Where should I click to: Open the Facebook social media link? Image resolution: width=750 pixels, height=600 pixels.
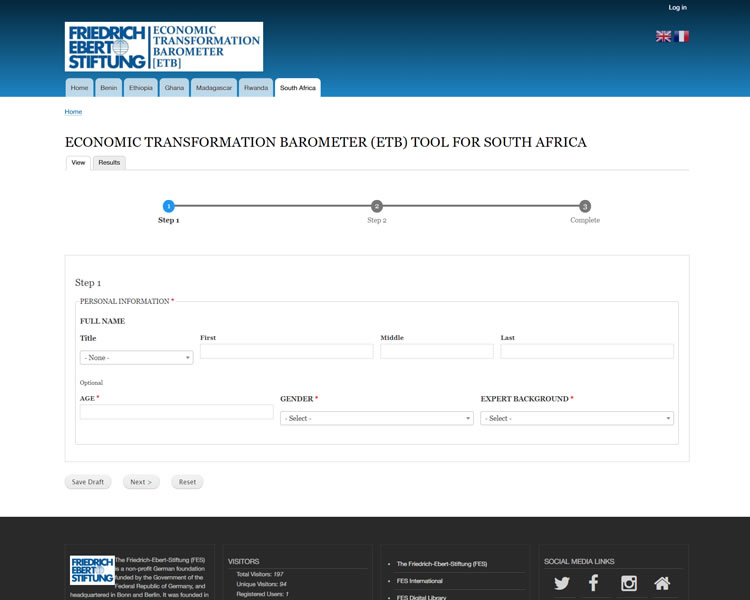click(594, 583)
